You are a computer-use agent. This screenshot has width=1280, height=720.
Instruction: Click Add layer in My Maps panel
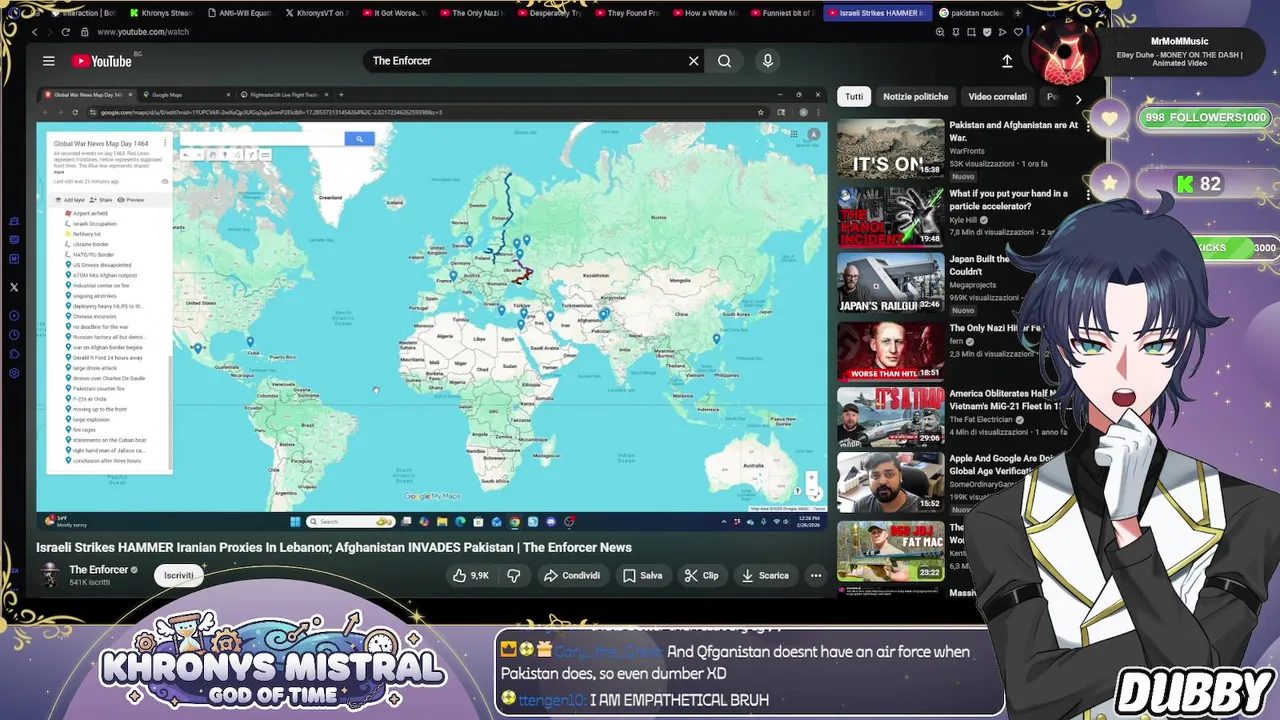(x=72, y=200)
